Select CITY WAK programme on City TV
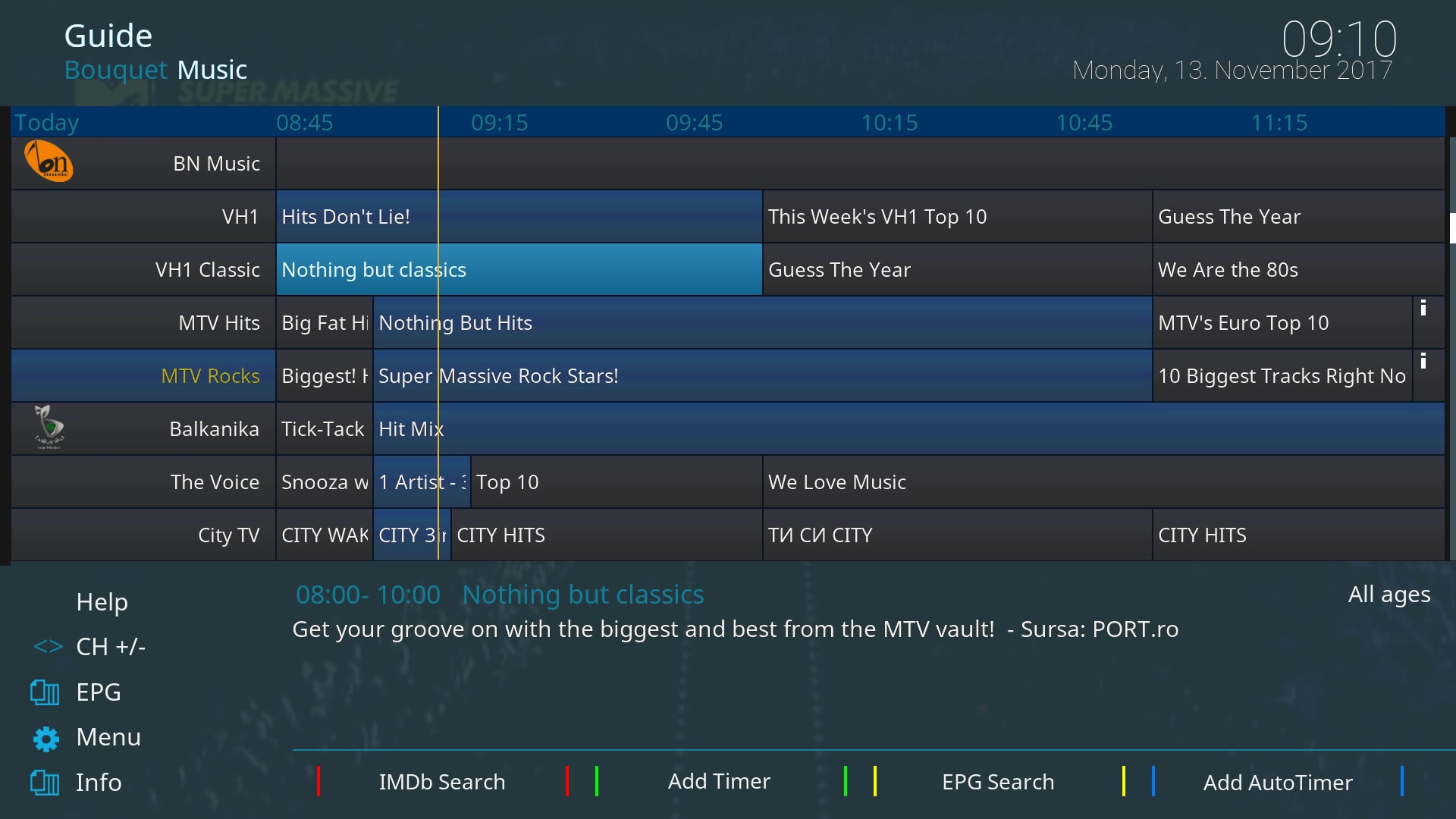Screen dimensions: 1456x819 pyautogui.click(x=325, y=535)
